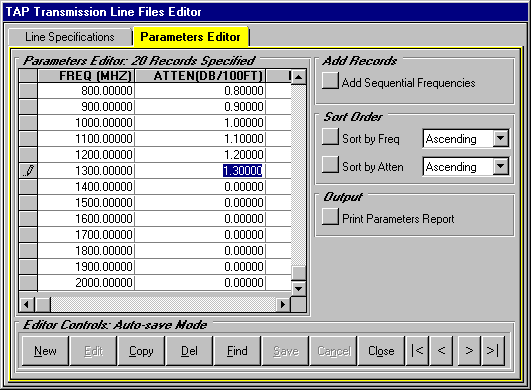Open Sort by Freq order dropdown
This screenshot has height=390, width=531.
[501, 138]
